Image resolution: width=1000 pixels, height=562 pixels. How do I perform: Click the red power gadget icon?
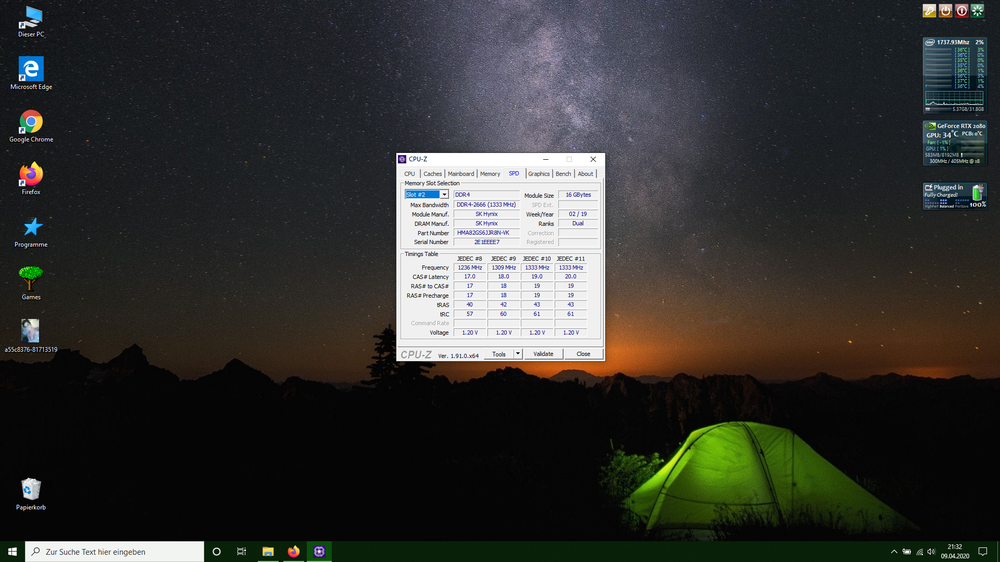click(x=961, y=11)
